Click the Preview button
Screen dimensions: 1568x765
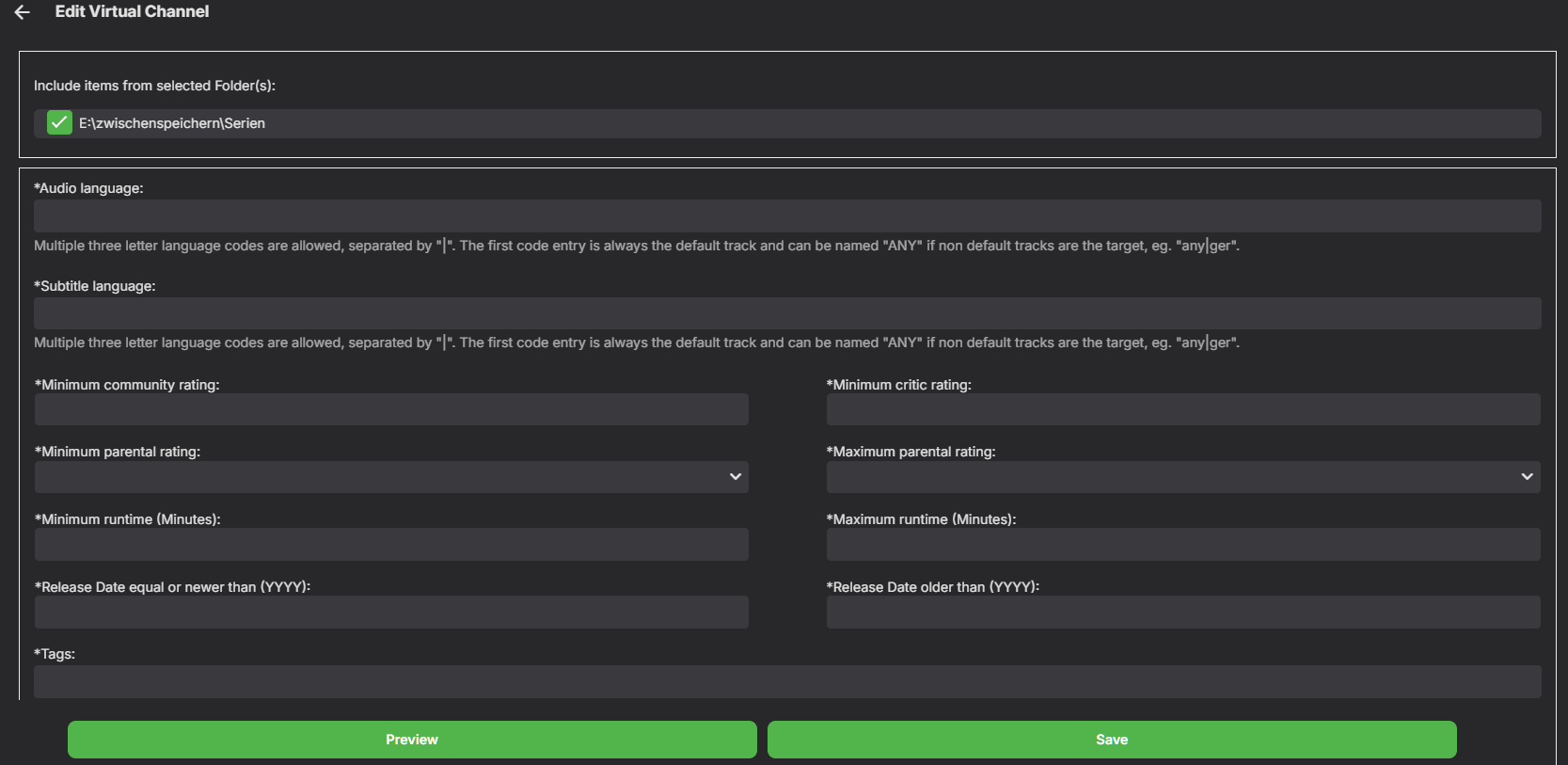pos(412,740)
